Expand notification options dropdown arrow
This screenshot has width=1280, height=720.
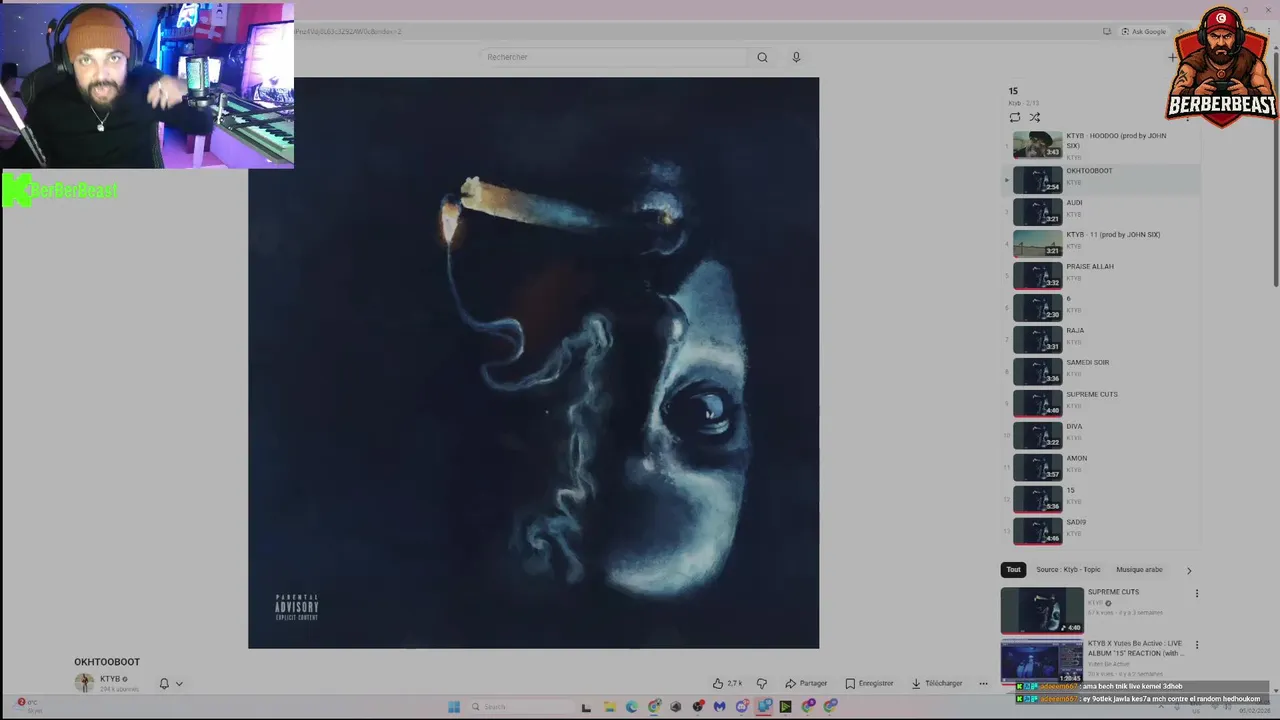tap(179, 684)
